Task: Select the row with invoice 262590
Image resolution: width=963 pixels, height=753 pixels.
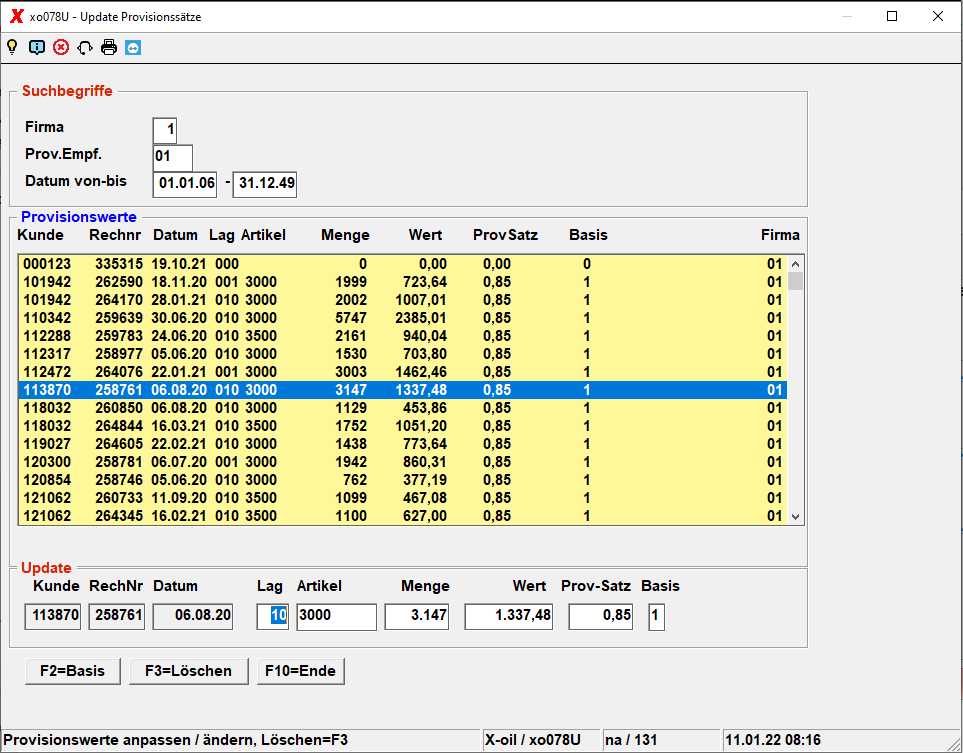Action: [403, 282]
